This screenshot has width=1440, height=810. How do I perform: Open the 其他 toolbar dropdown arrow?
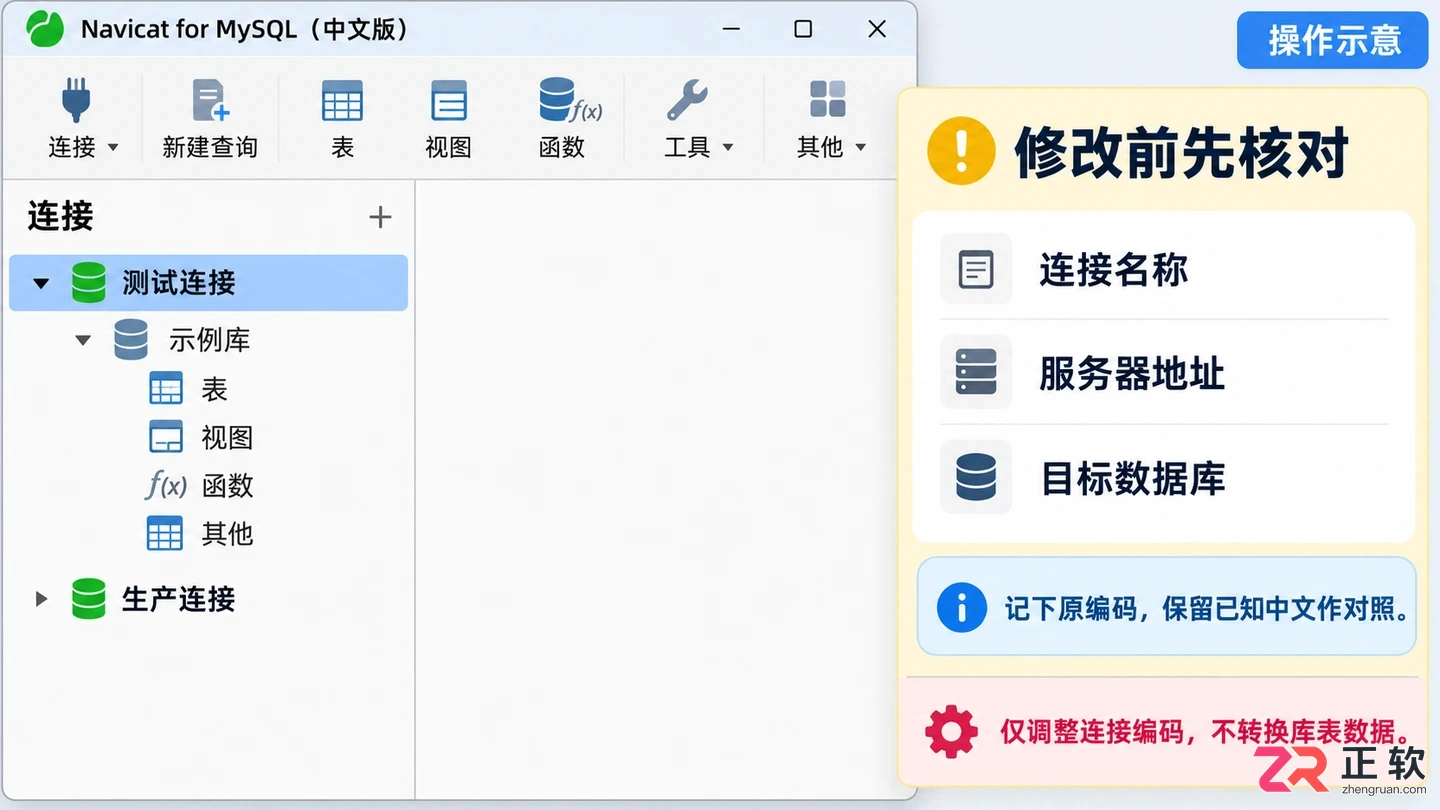860,148
